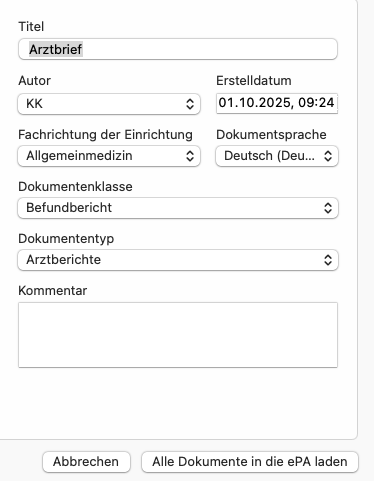
Task: Select the year 2025 in Erstelldatum
Action: coord(269,103)
